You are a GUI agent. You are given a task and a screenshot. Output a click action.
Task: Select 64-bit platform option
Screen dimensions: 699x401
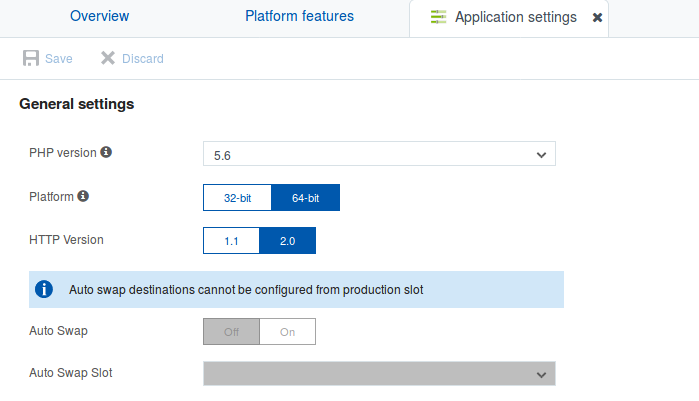pos(305,198)
